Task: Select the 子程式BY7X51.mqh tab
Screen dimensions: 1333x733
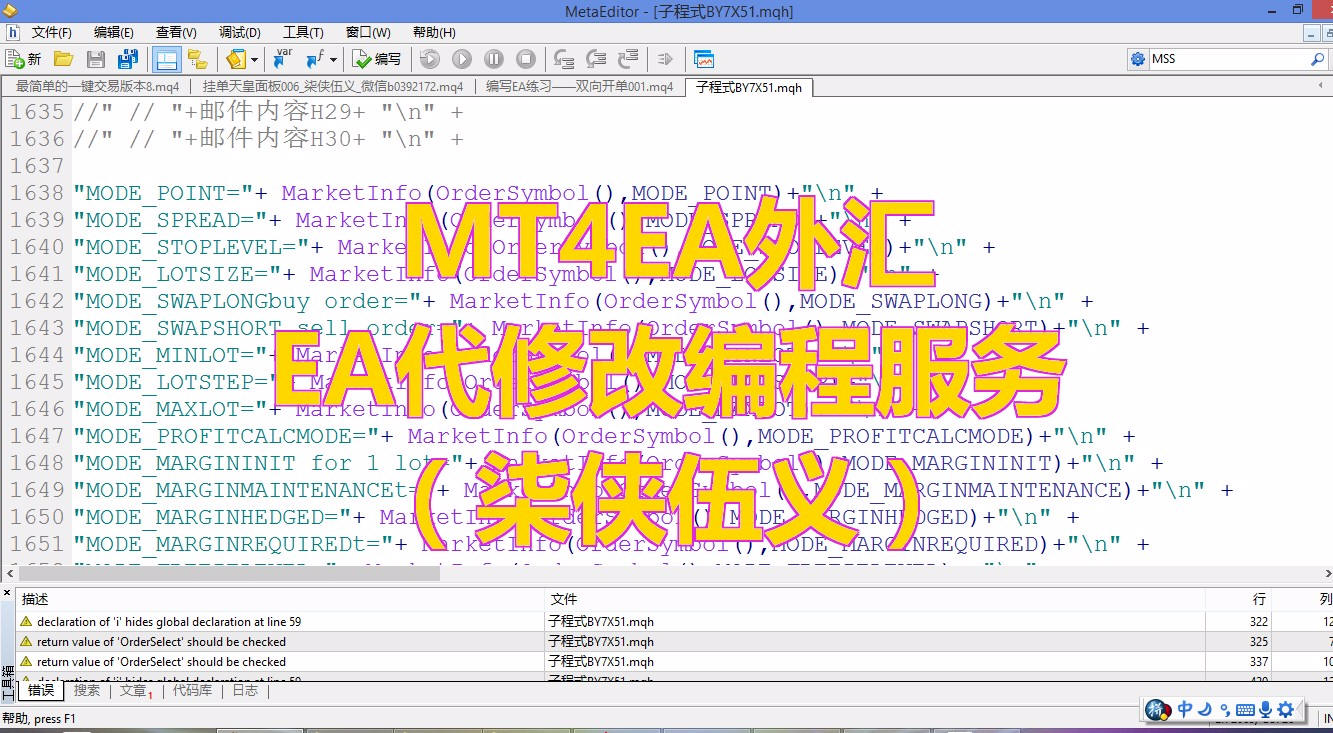Action: (x=749, y=87)
